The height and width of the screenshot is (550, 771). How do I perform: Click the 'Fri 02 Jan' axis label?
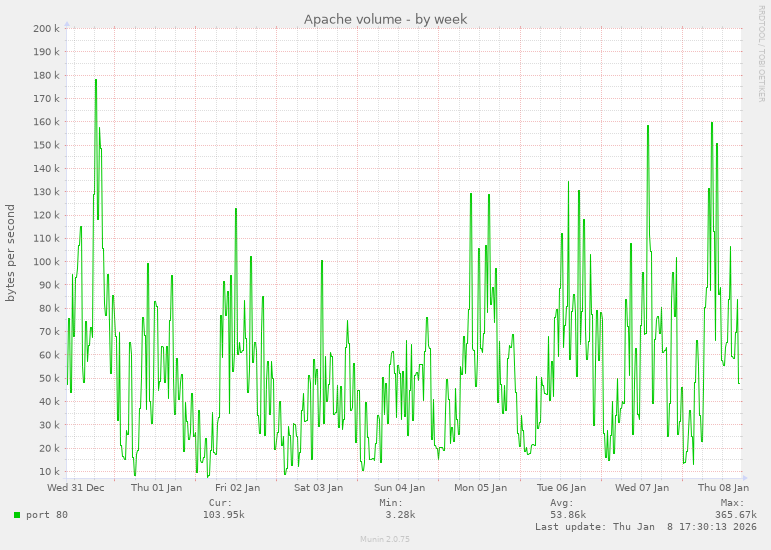click(x=237, y=488)
